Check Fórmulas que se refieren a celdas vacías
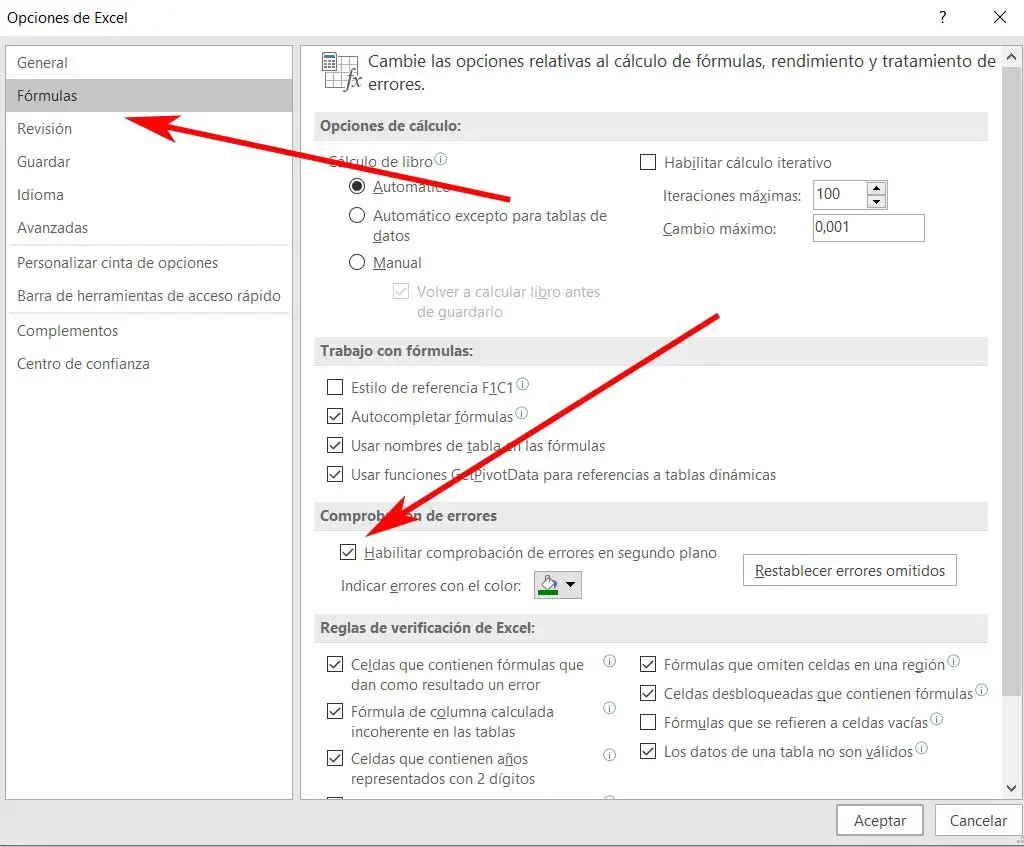Screen dimensions: 1024x847 click(x=648, y=722)
